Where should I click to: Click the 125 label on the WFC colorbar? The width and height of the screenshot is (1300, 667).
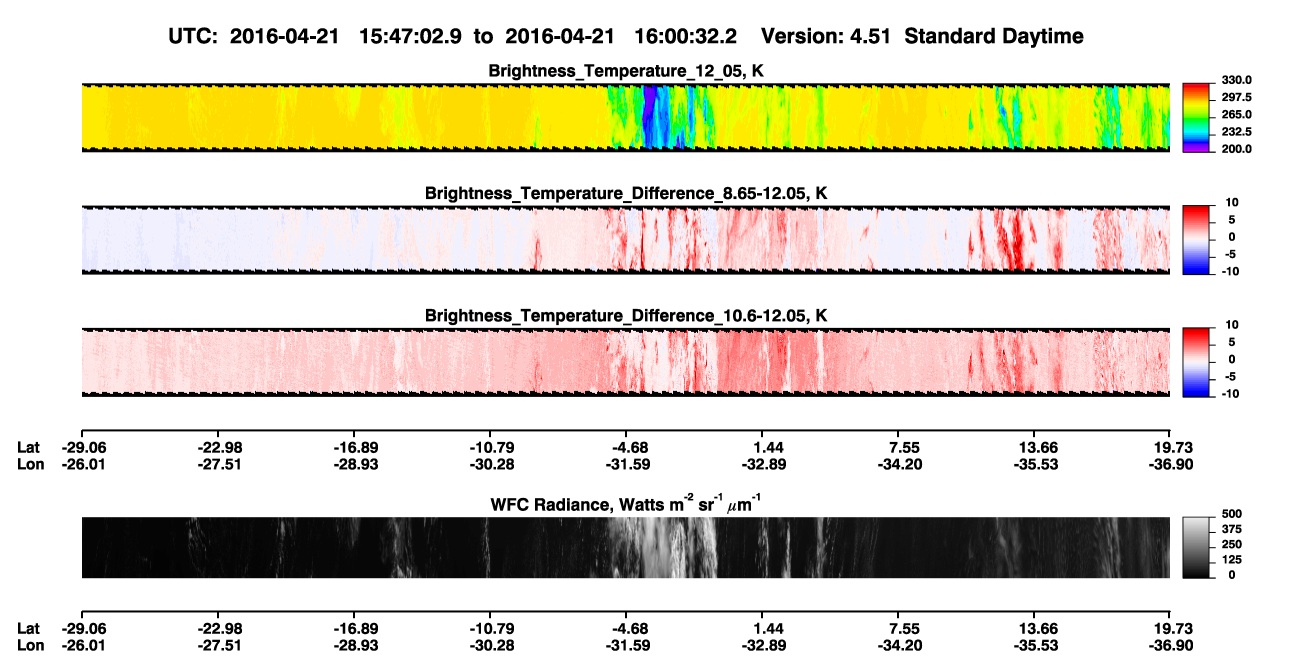coord(1233,560)
